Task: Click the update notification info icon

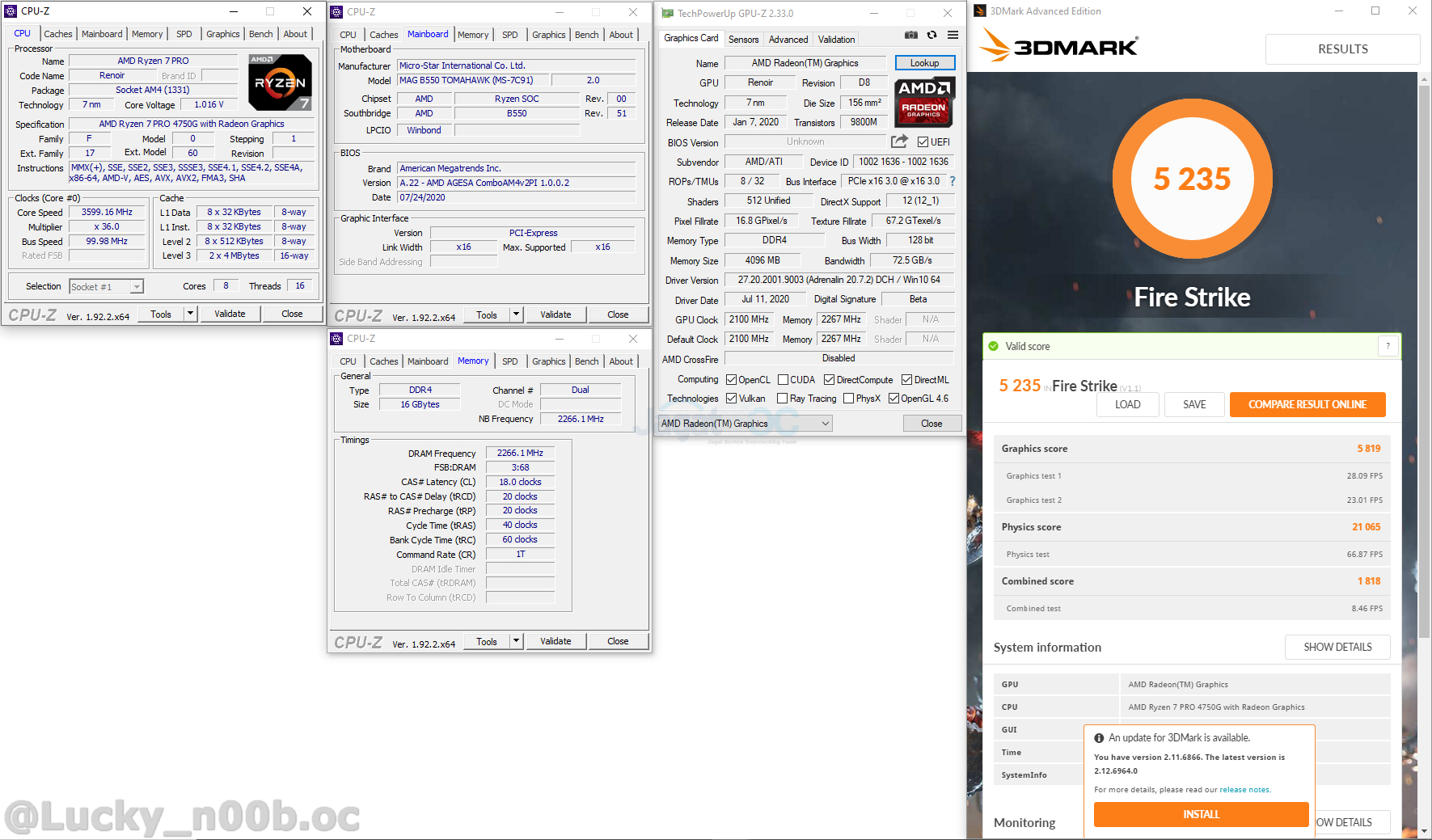Action: coord(1099,738)
